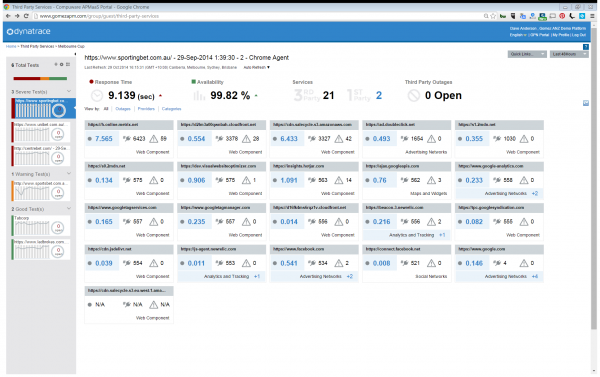Collapse the Good Test(s) section
The width and height of the screenshot is (600, 377).
(69, 209)
